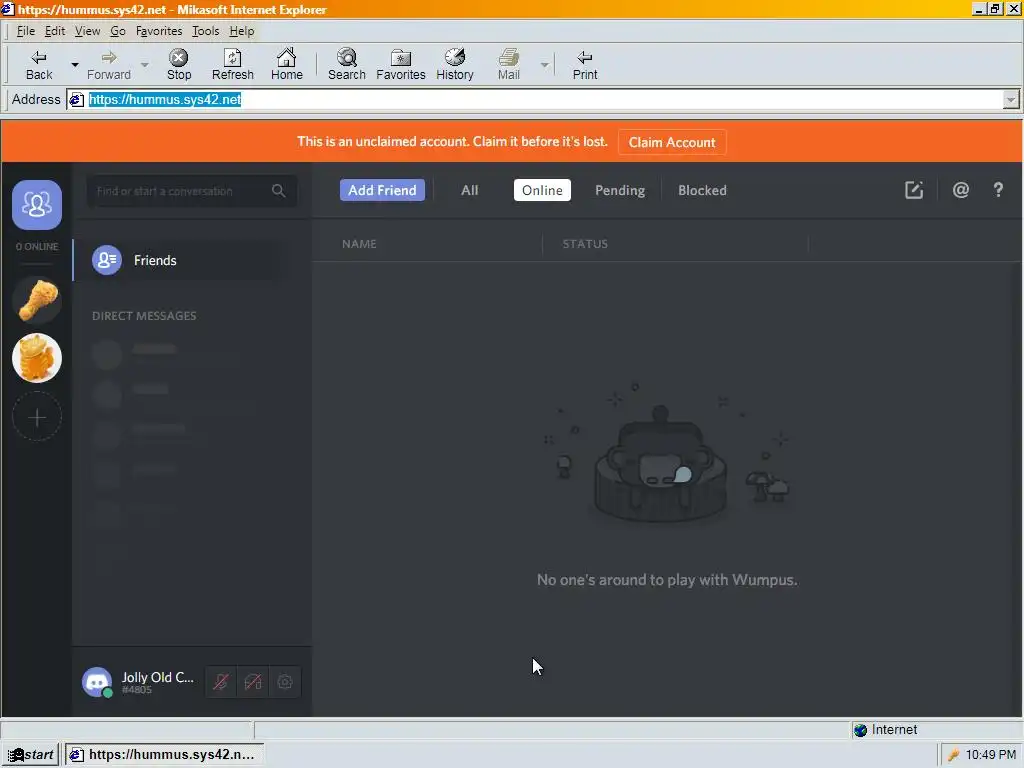Go to the Home page
Viewport: 1024px width, 768px height.
coord(287,65)
